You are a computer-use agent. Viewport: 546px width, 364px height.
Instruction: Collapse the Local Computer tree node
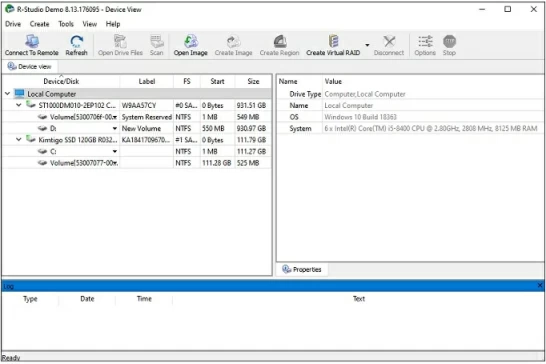click(x=7, y=94)
